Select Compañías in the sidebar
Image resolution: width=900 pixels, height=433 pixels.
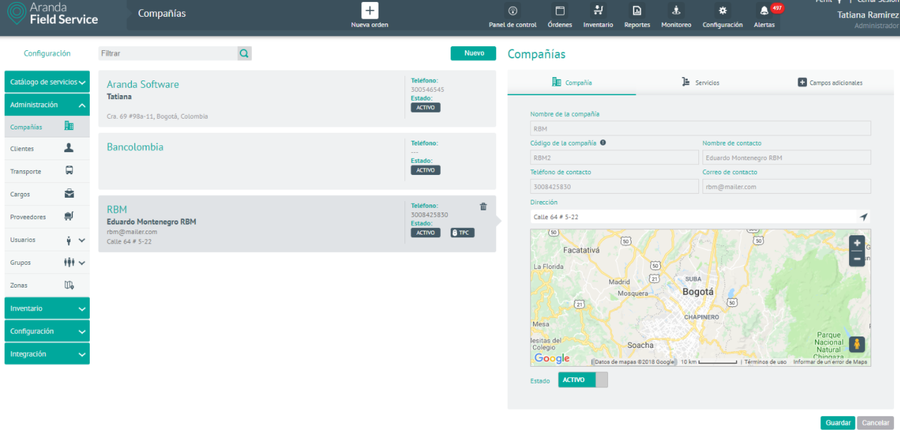[x=47, y=126]
